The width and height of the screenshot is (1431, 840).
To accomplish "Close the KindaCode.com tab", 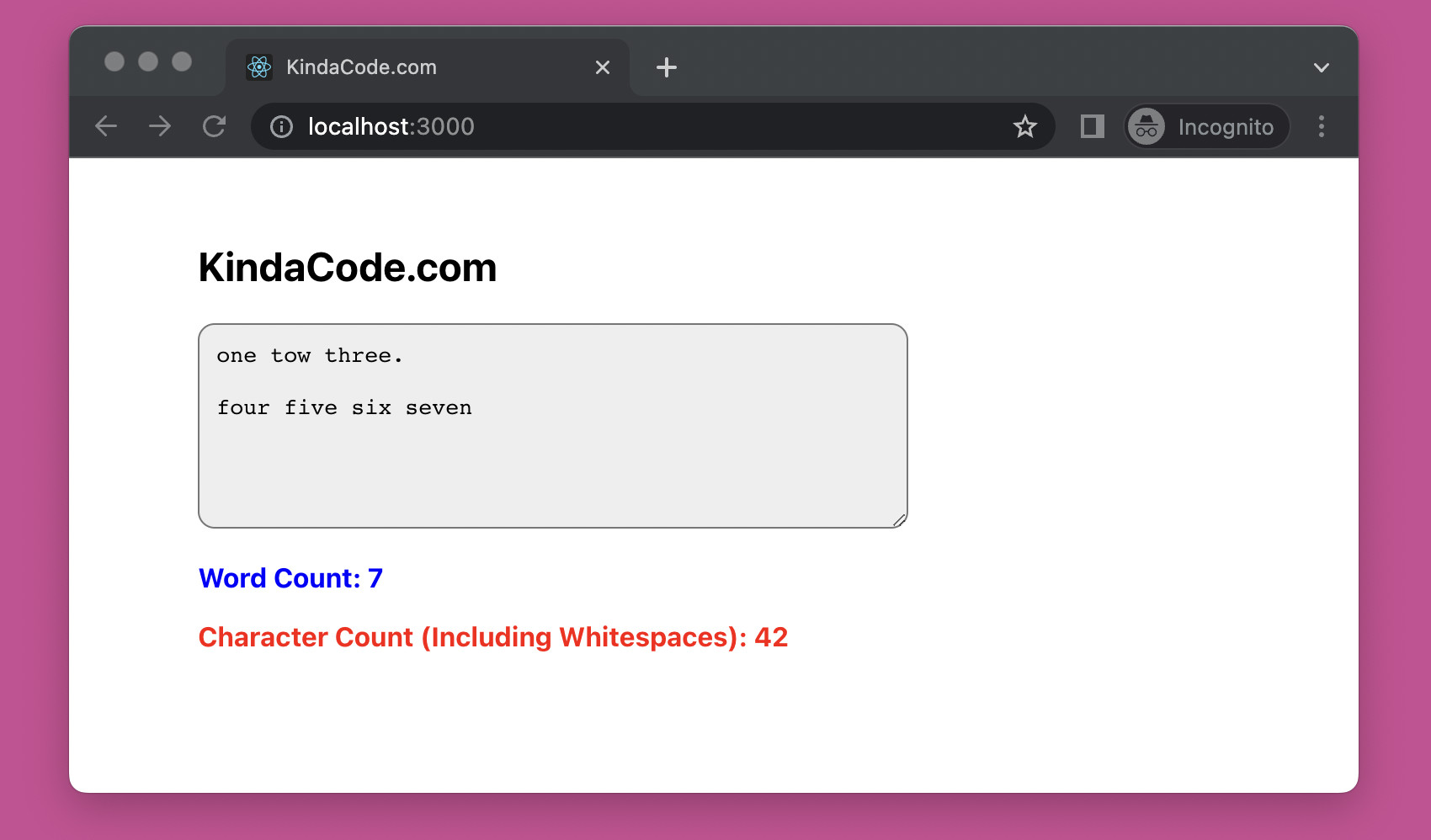I will tap(603, 67).
